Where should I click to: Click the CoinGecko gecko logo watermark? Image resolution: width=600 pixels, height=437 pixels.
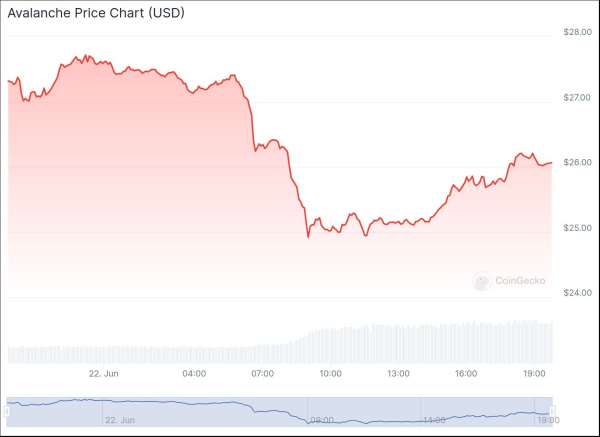(x=481, y=282)
